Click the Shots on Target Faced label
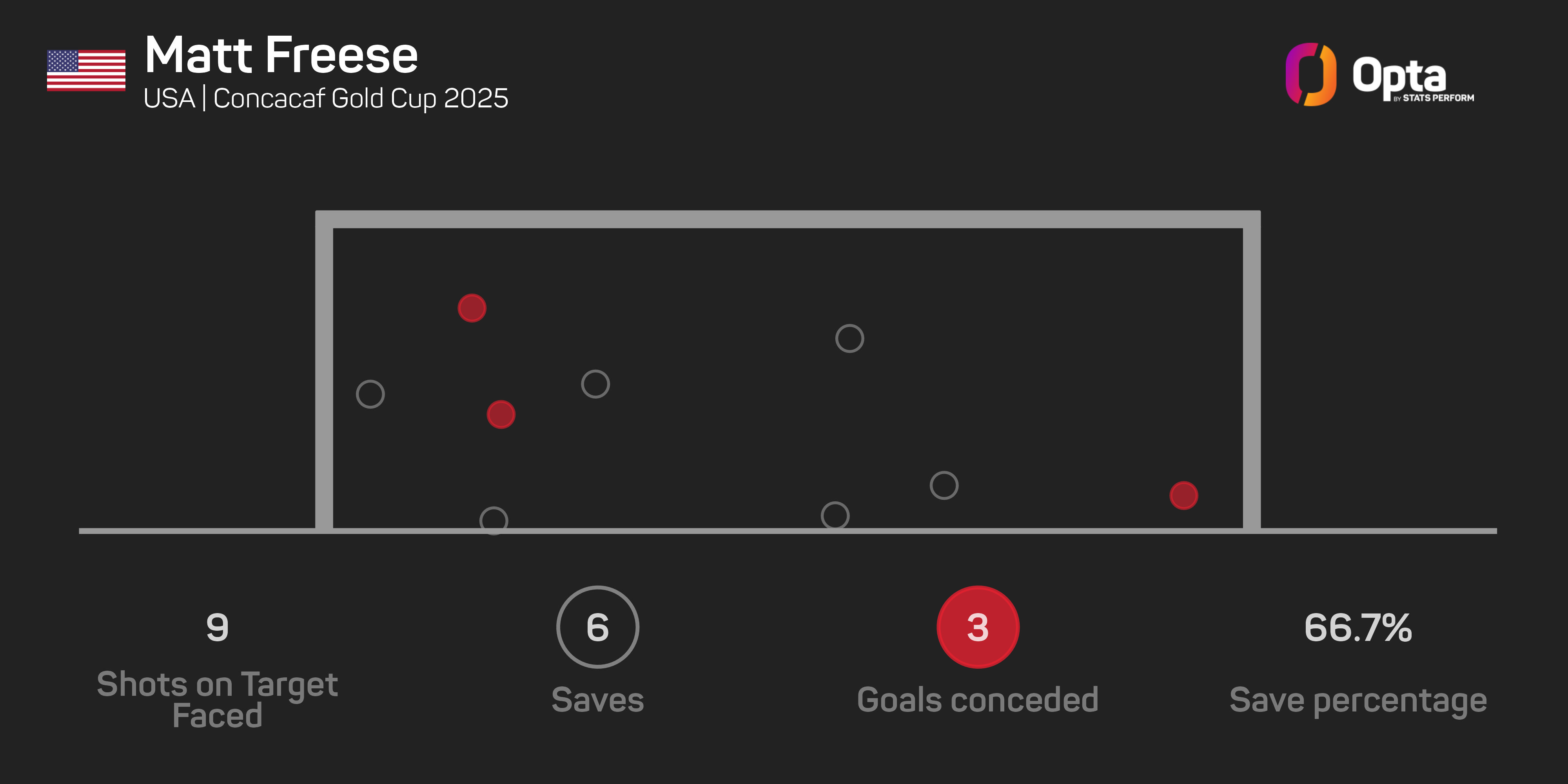Viewport: 1568px width, 784px height. click(217, 699)
